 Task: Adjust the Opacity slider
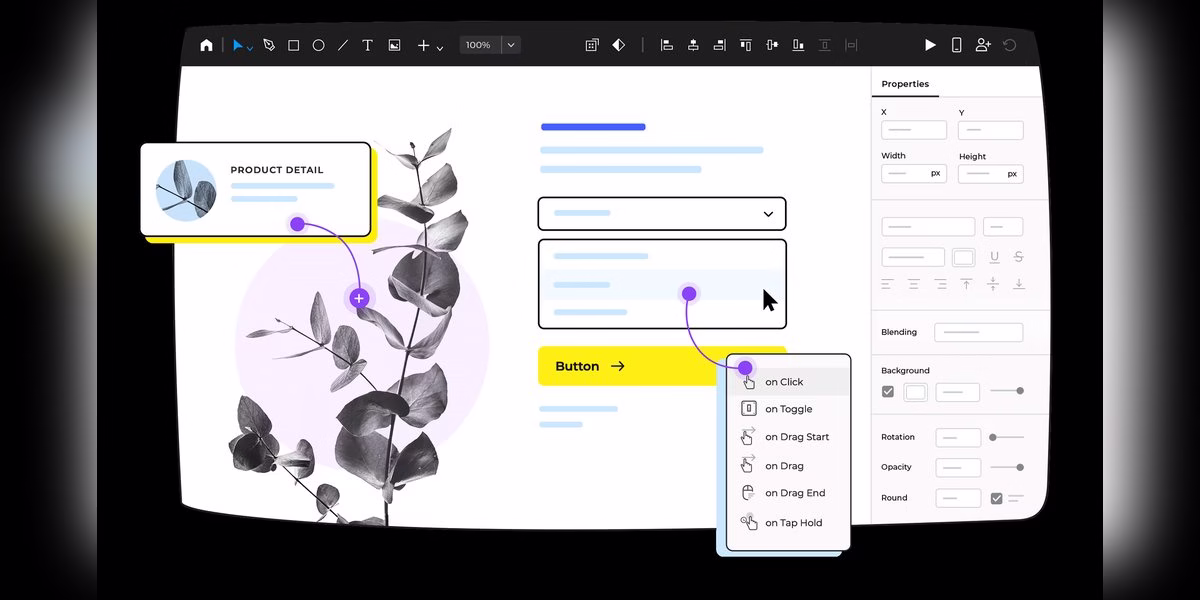point(1007,467)
